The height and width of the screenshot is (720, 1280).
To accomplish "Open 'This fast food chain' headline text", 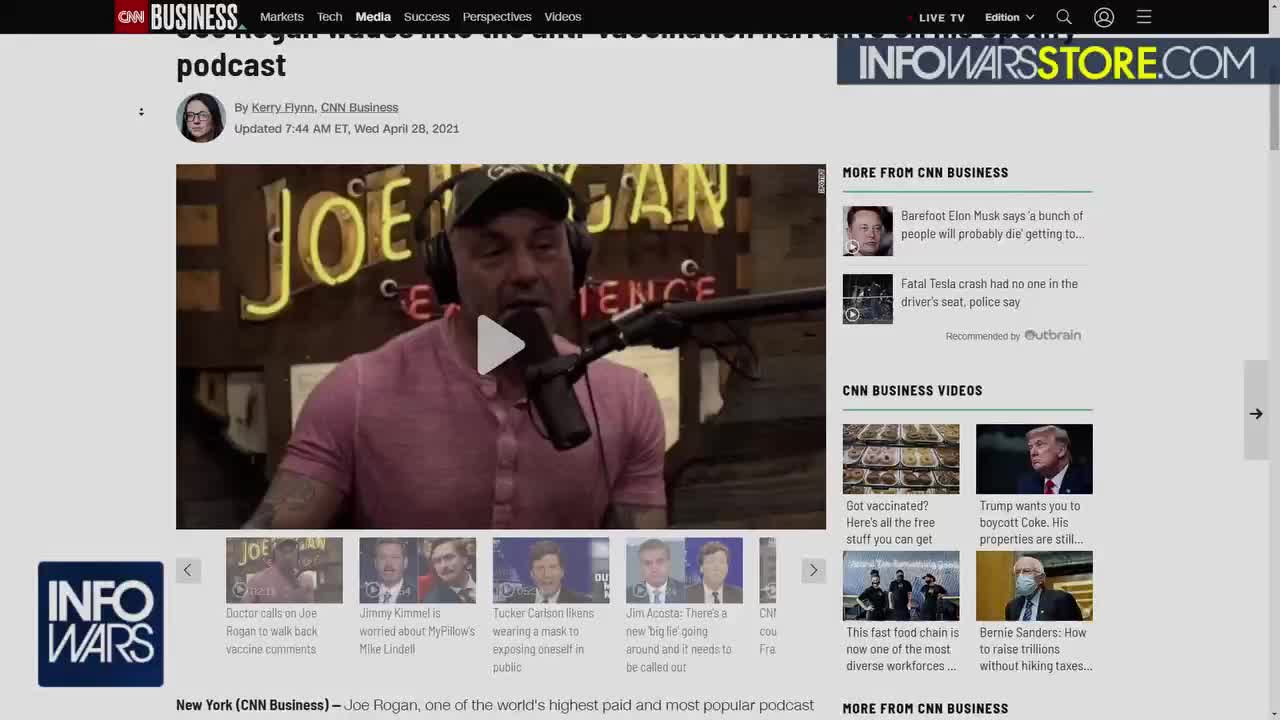I will (x=902, y=649).
